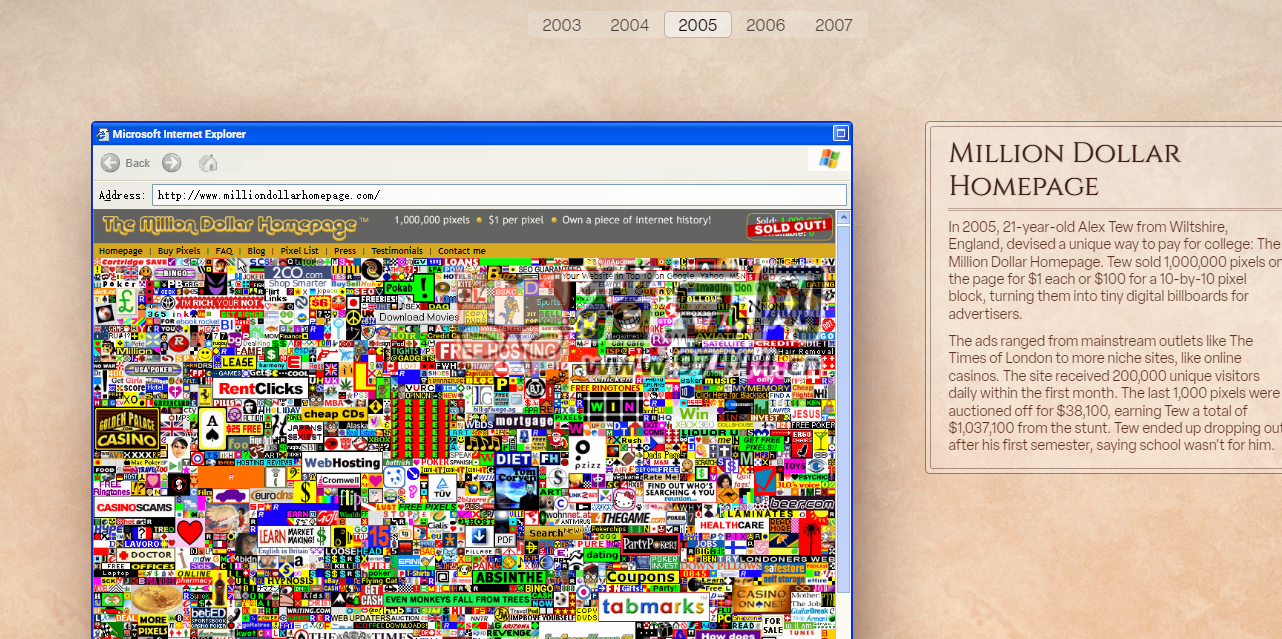Image resolution: width=1282 pixels, height=639 pixels.
Task: Click the Golden Palace Casino ad
Action: point(127,429)
